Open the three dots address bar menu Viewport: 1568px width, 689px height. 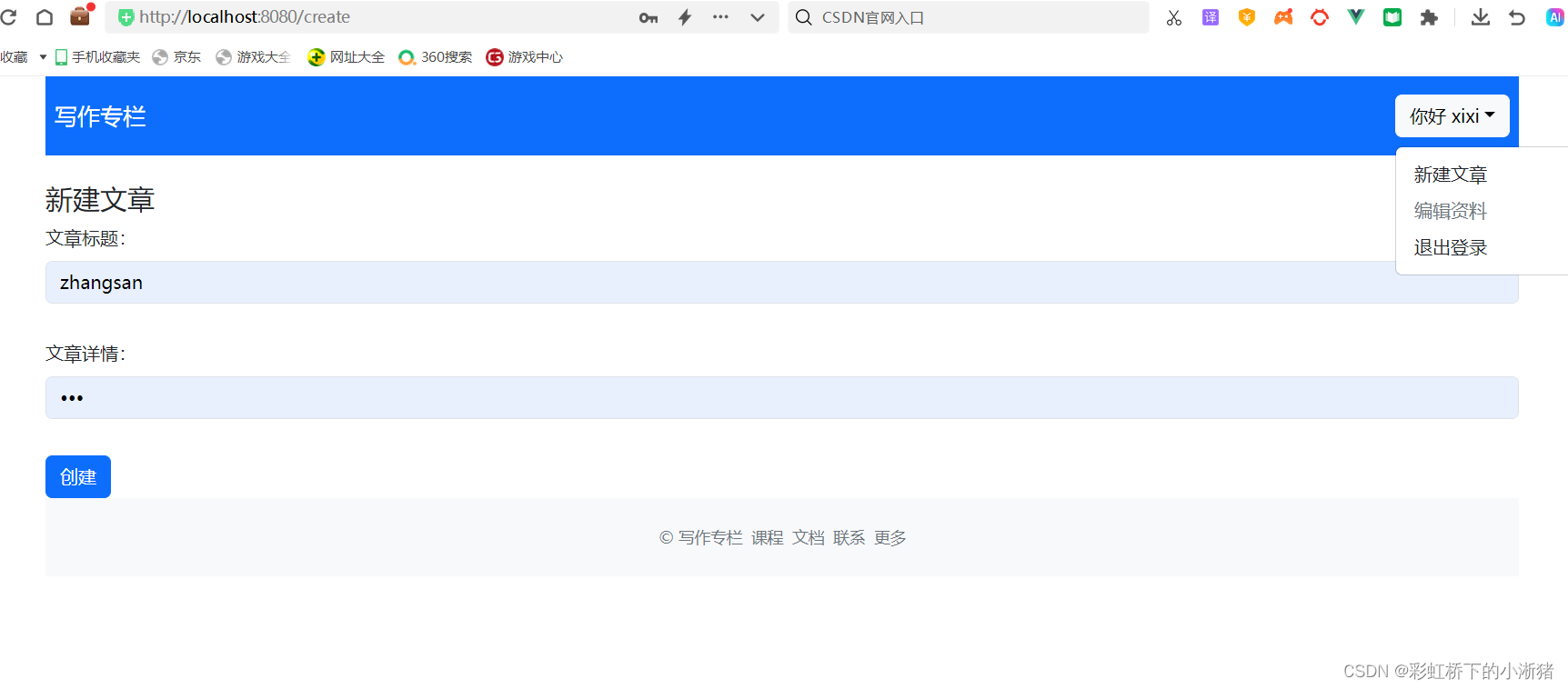point(720,17)
